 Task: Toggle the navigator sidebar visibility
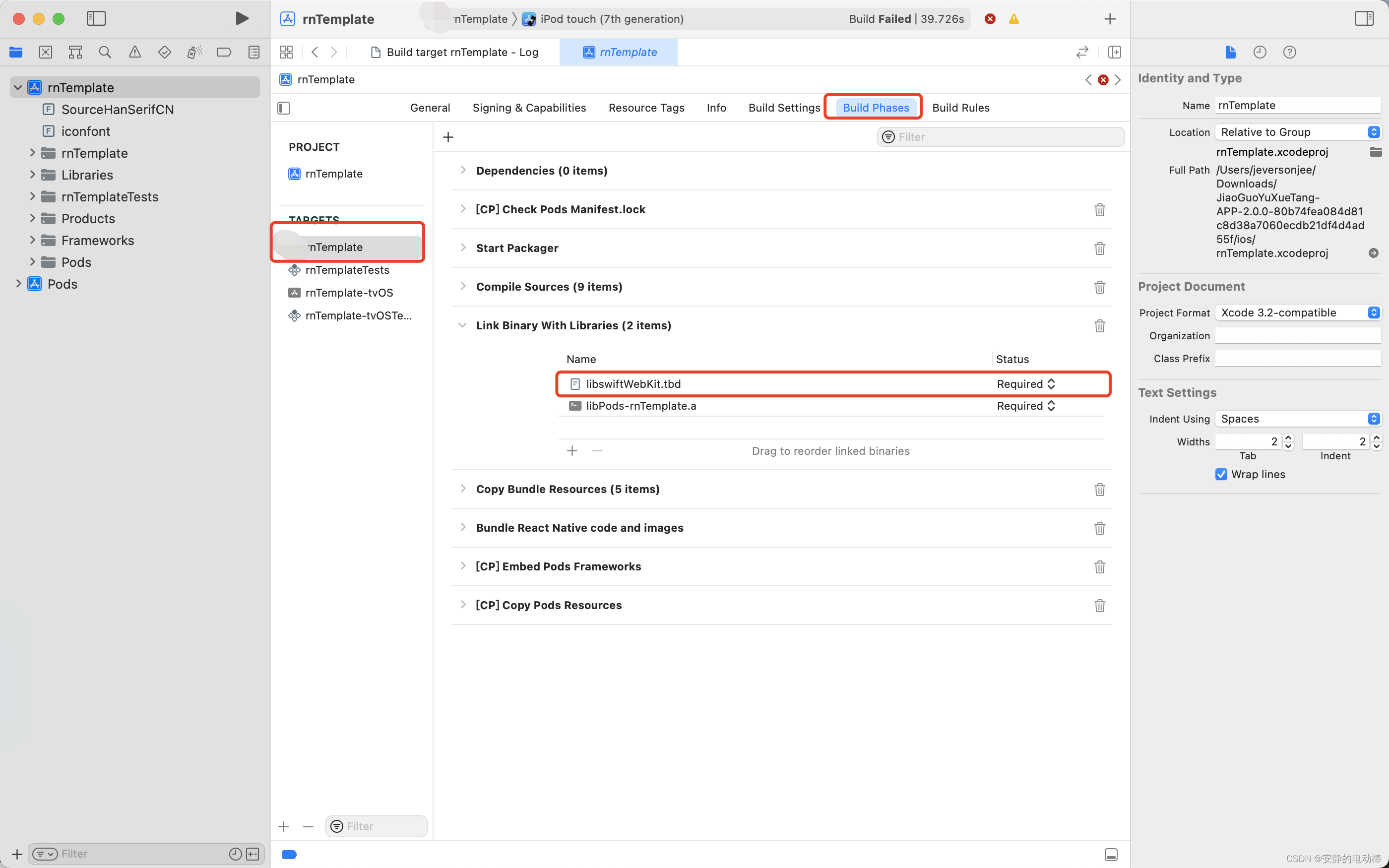pos(96,19)
